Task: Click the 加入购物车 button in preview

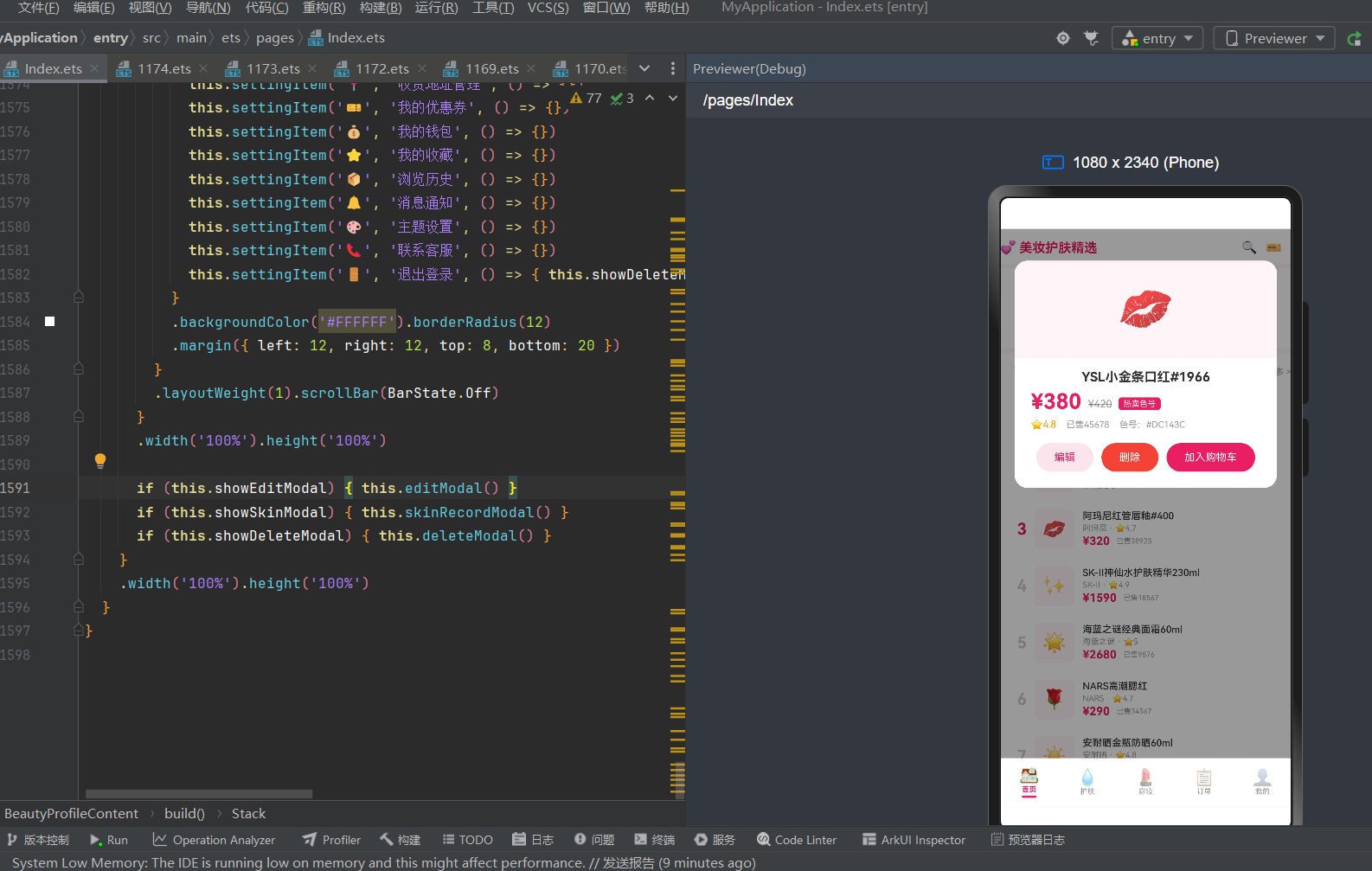Action: [x=1210, y=458]
